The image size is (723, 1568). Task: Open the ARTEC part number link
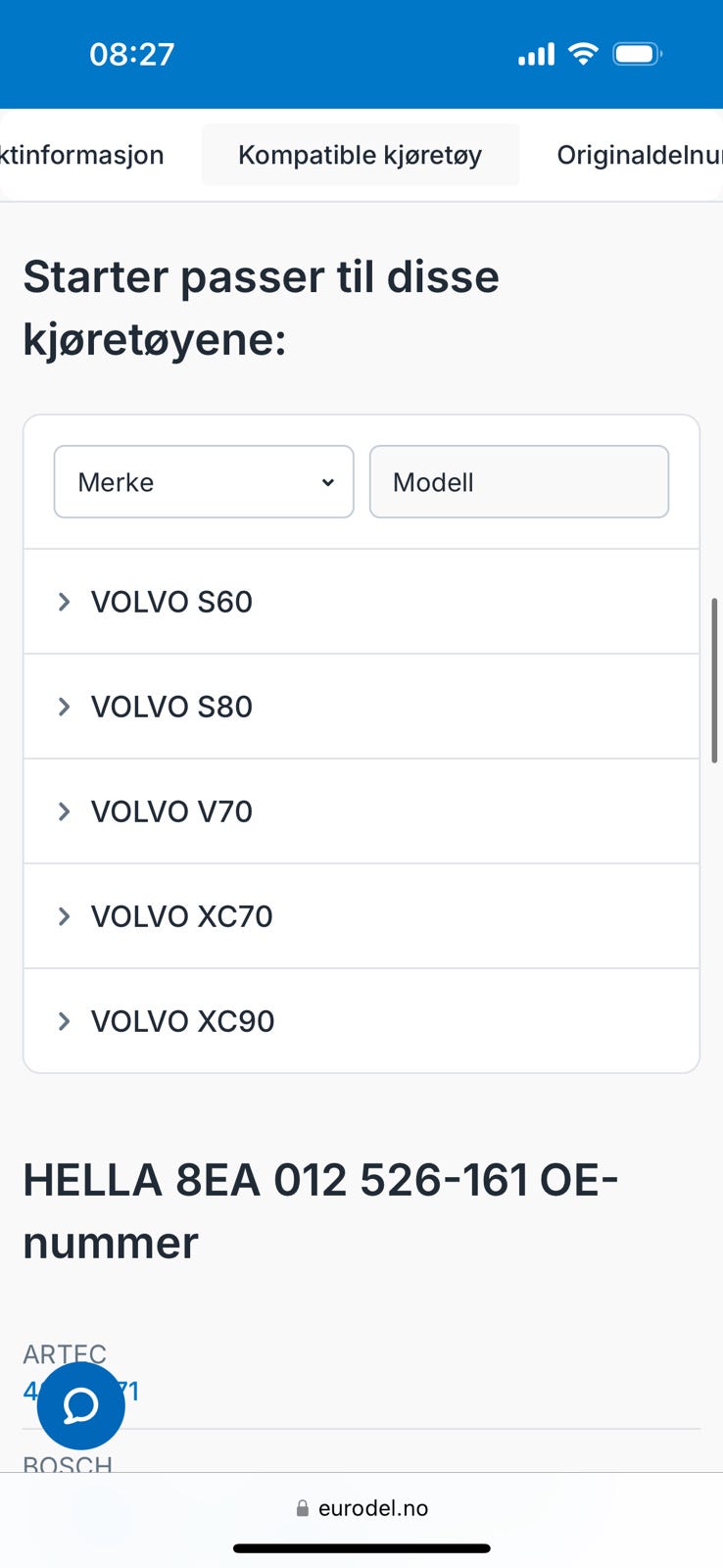(x=129, y=1391)
